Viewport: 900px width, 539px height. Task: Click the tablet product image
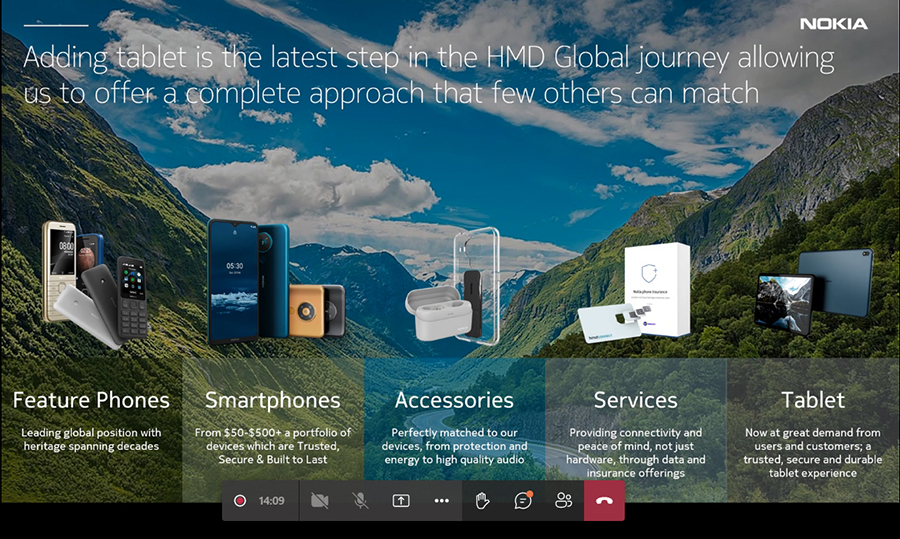(814, 292)
